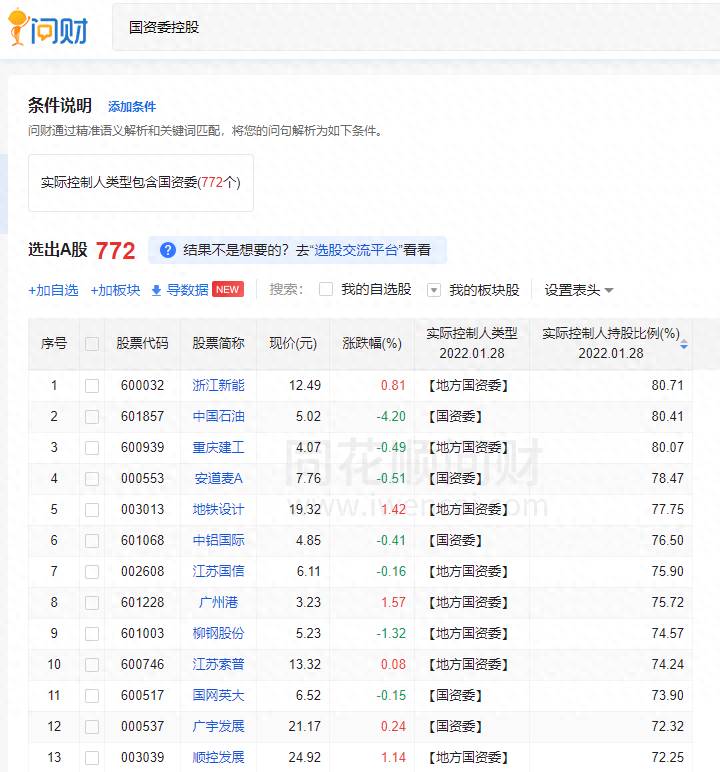This screenshot has width=720, height=772.
Task: Check the row checkbox for 江苏国信
Action: [92, 572]
